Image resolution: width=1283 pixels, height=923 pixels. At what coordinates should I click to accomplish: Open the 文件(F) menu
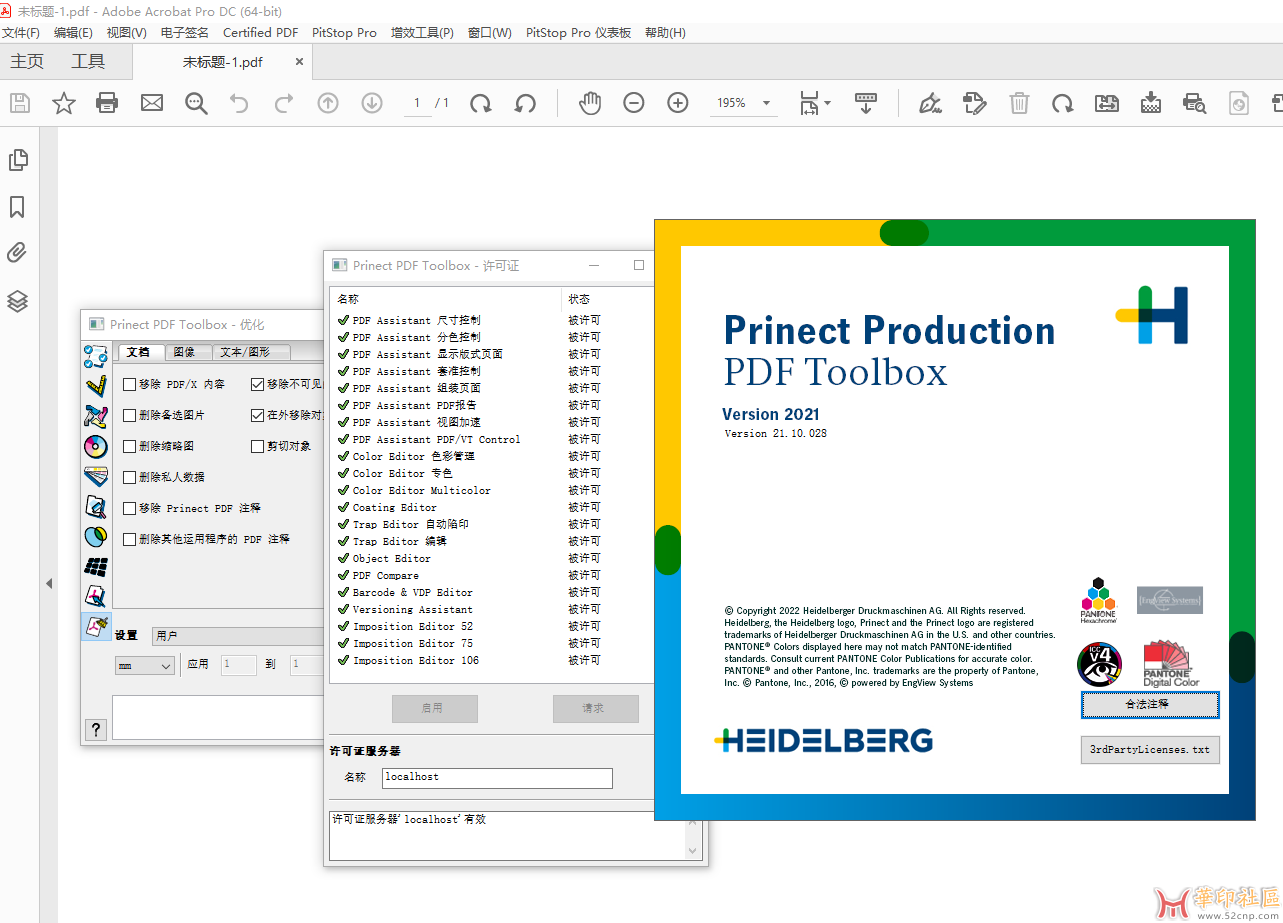click(21, 32)
